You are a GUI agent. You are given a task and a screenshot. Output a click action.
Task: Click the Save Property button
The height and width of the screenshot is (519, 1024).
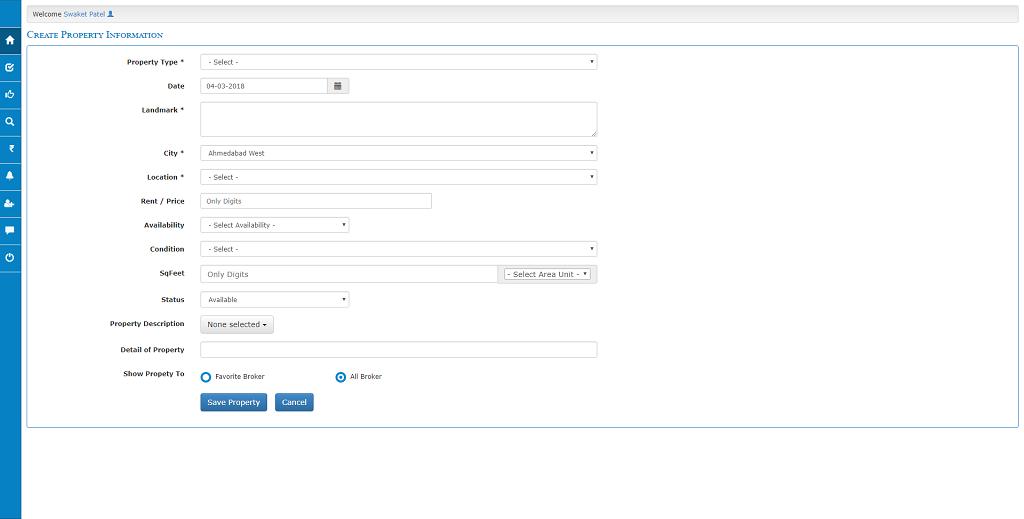tap(233, 402)
